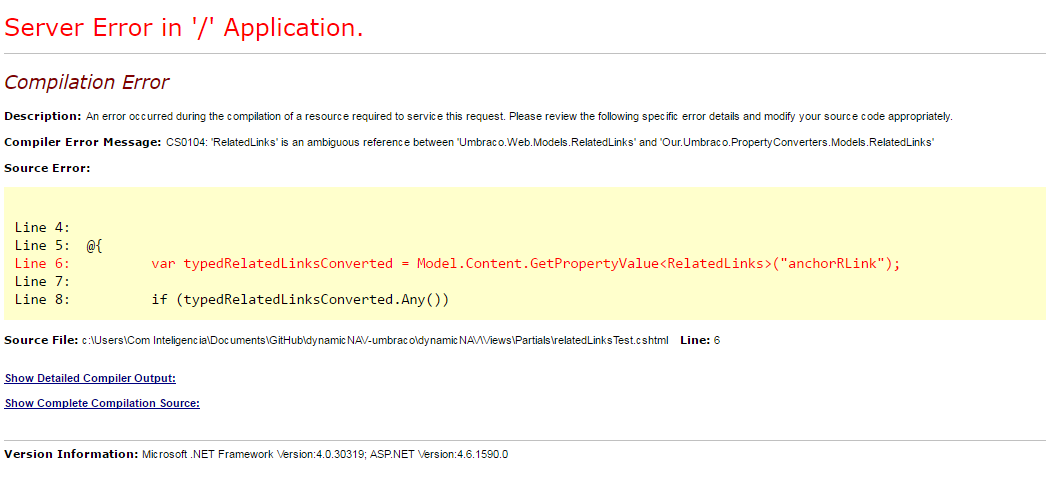Click the "Line 5: @{" code row
1046x499 pixels.
pos(58,245)
